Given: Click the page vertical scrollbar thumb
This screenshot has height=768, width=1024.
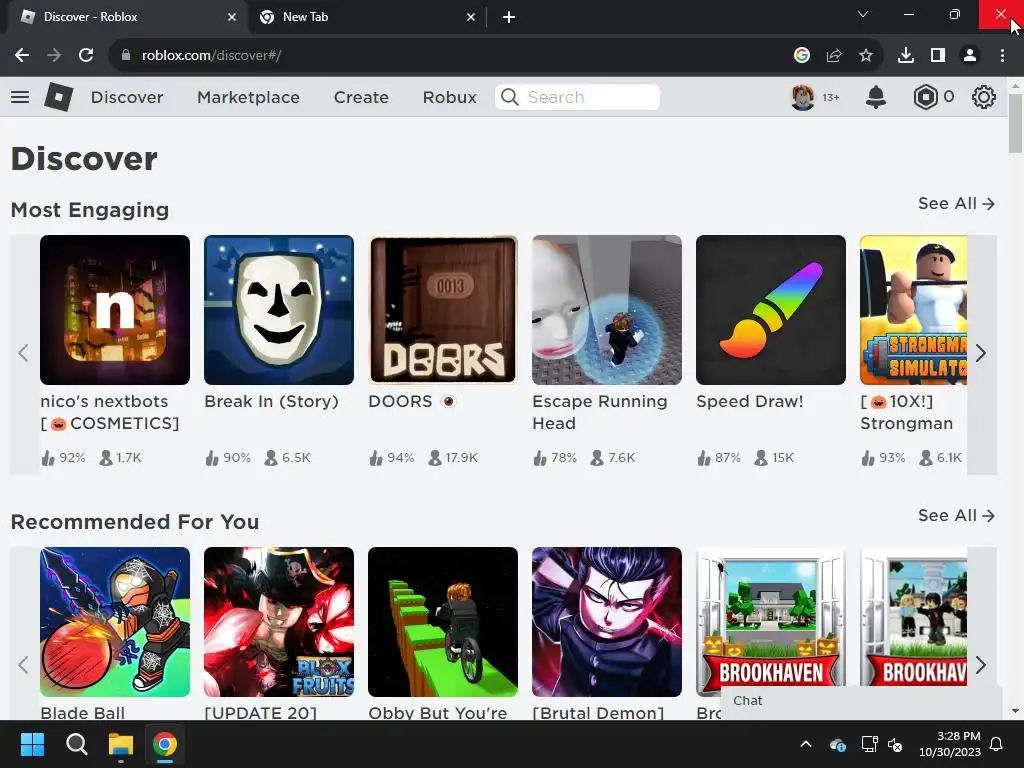Looking at the screenshot, I should coord(1015,123).
